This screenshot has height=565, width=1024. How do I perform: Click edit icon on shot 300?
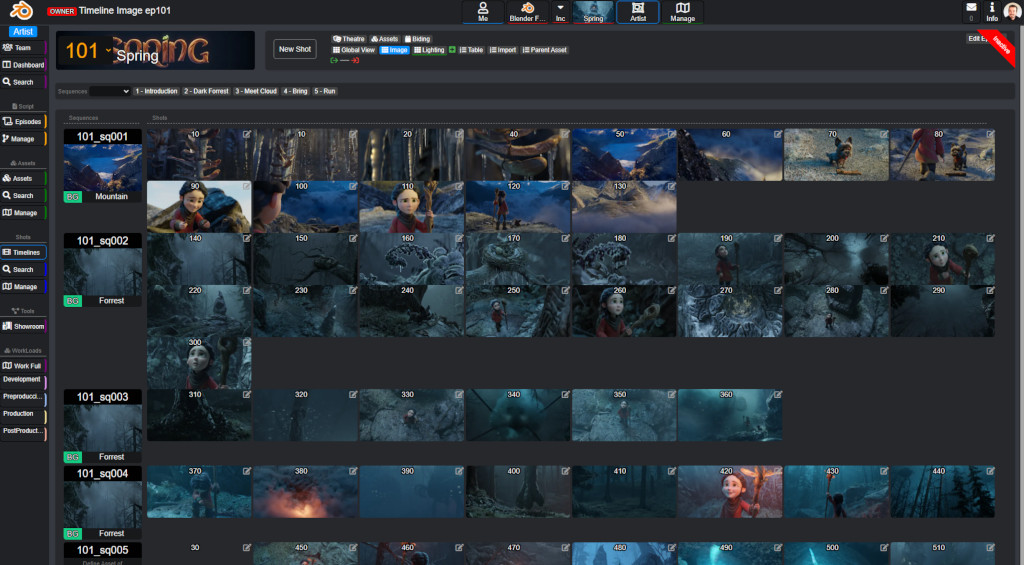247,342
